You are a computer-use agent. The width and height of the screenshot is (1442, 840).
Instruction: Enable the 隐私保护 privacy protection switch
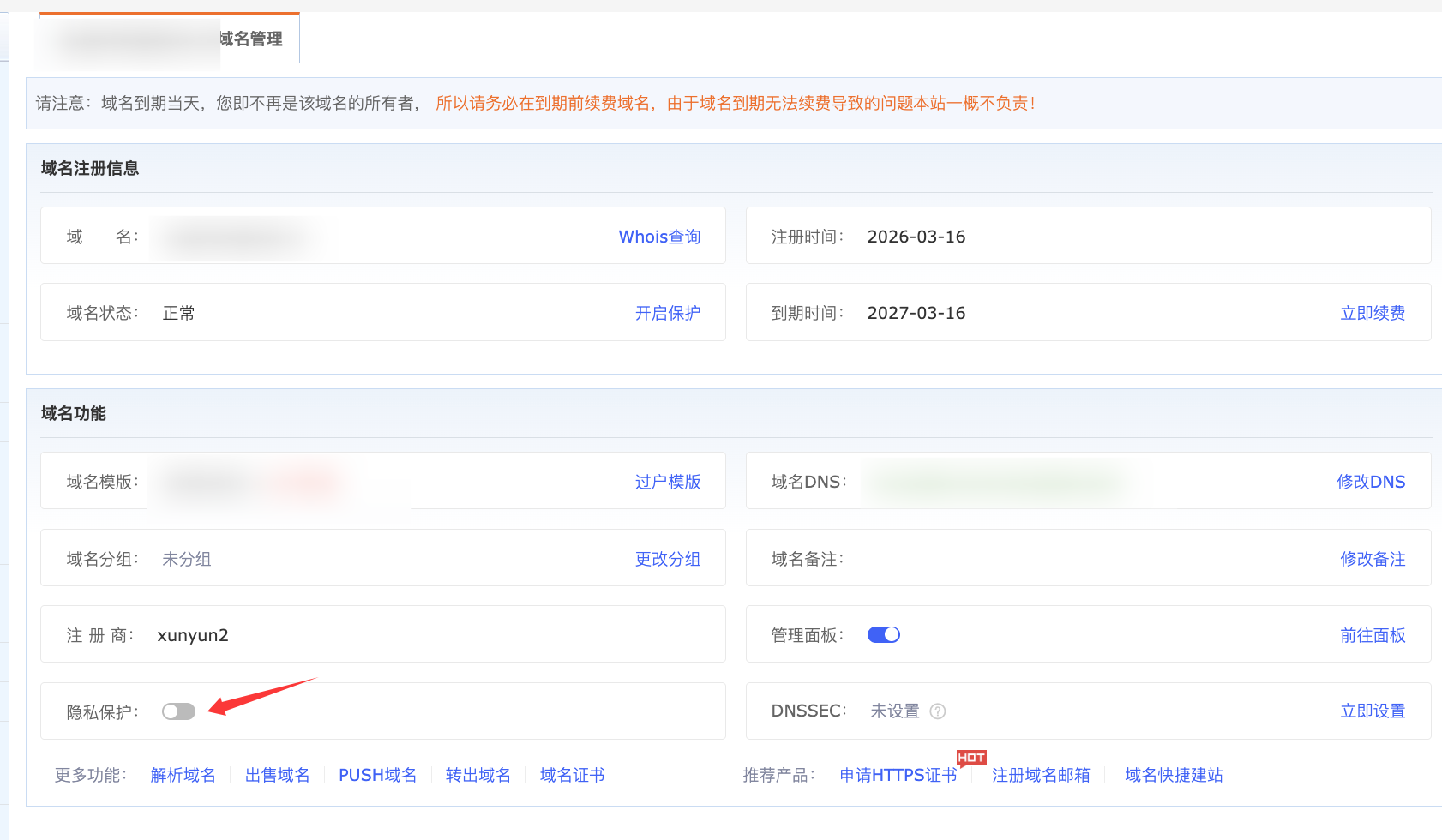coord(179,711)
